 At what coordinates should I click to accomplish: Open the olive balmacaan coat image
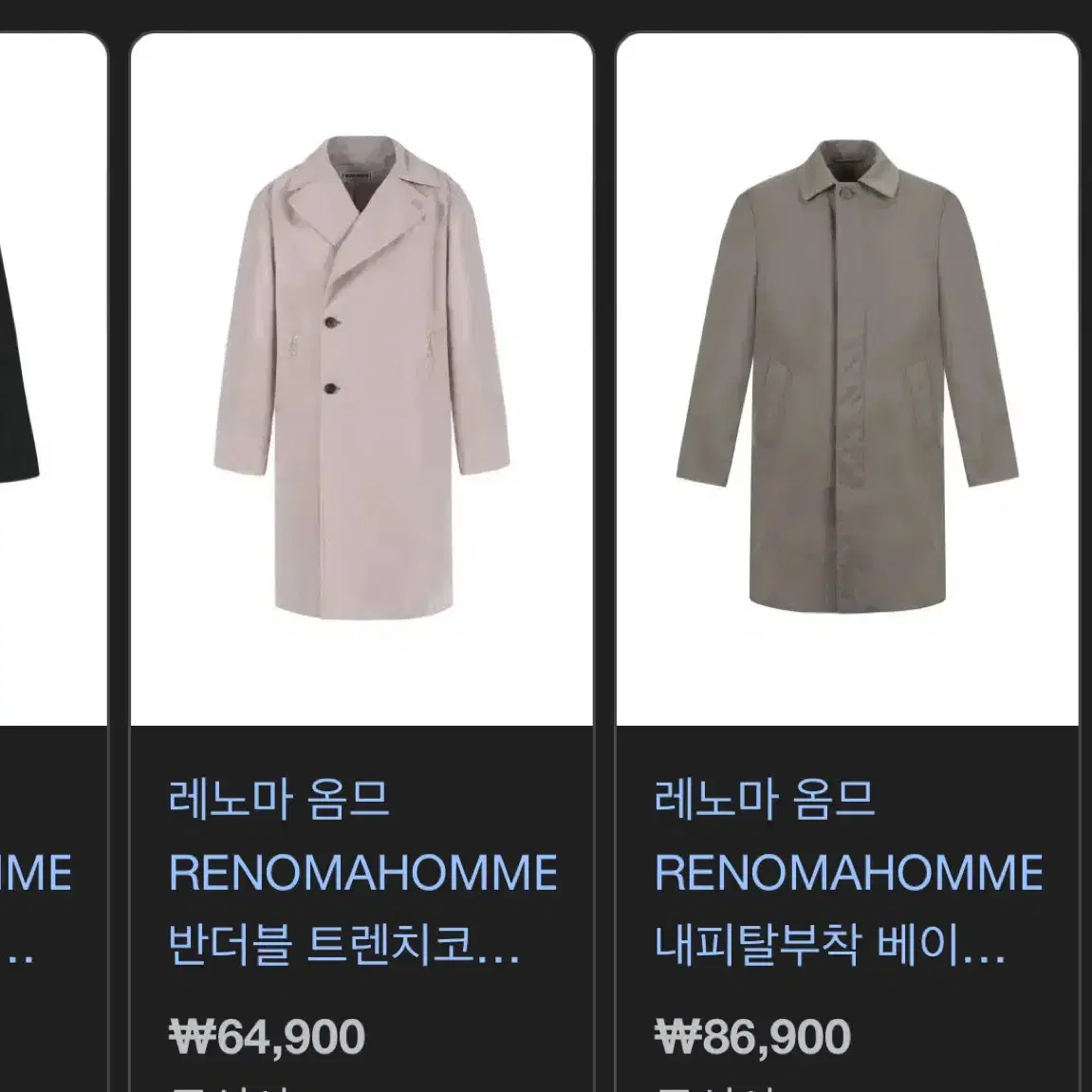[847, 379]
